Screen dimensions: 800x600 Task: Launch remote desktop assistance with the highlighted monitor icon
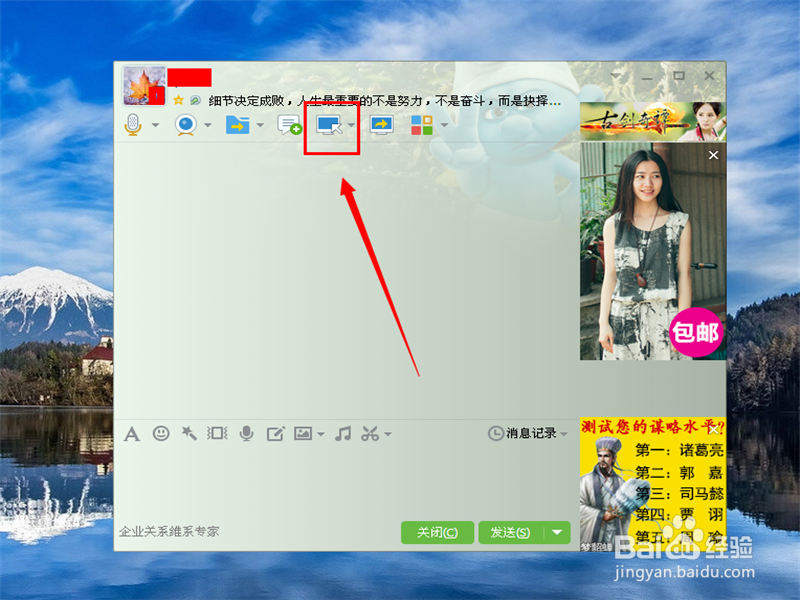coord(331,124)
